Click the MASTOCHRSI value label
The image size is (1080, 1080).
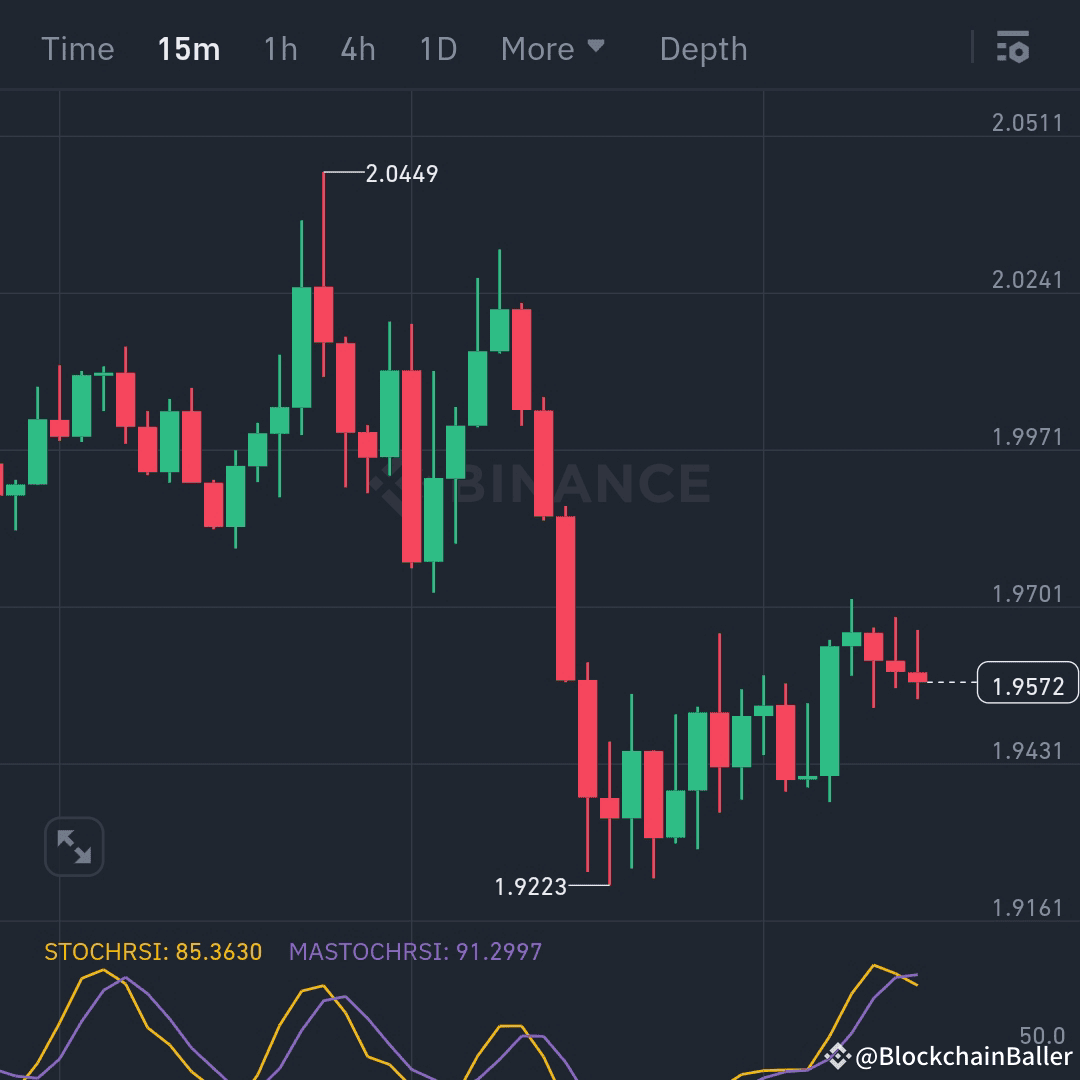[415, 953]
